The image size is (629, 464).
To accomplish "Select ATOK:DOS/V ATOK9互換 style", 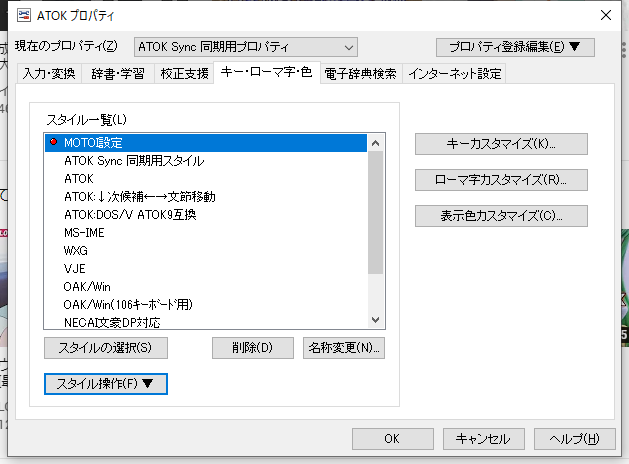I will (206, 215).
